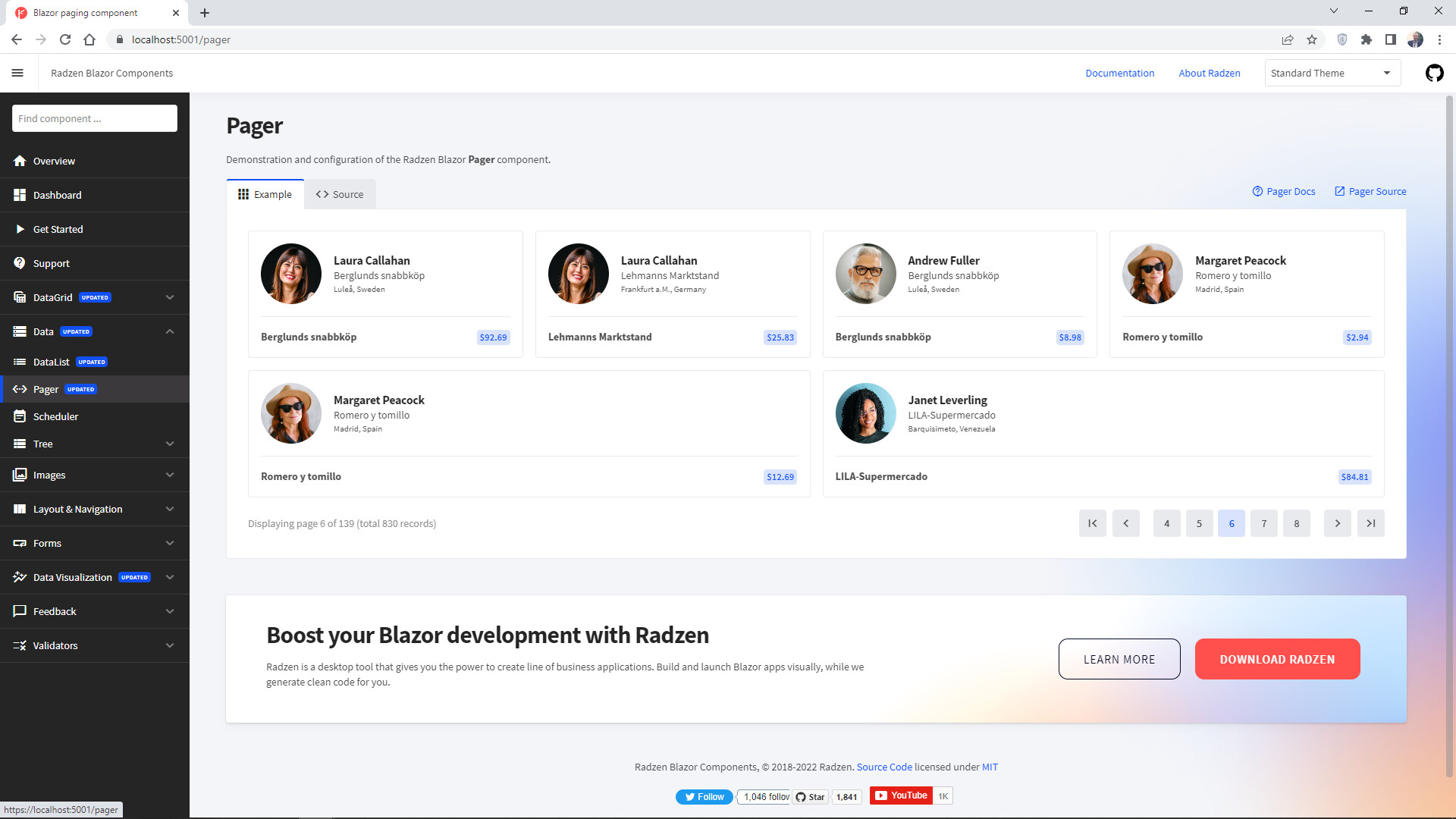Open the About Radzen link
Viewport: 1456px width, 819px height.
pyautogui.click(x=1210, y=73)
